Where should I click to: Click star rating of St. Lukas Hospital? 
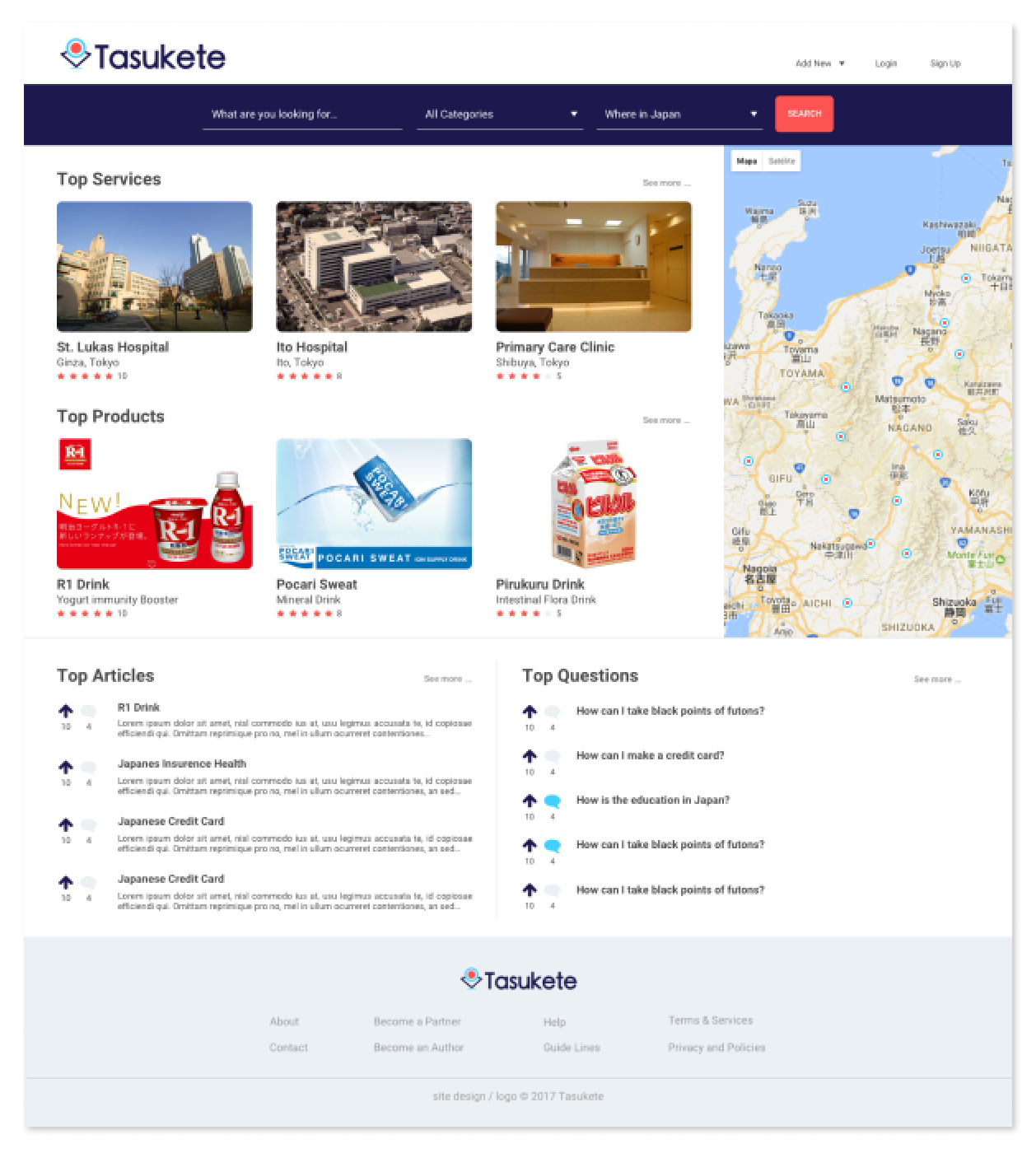(85, 376)
